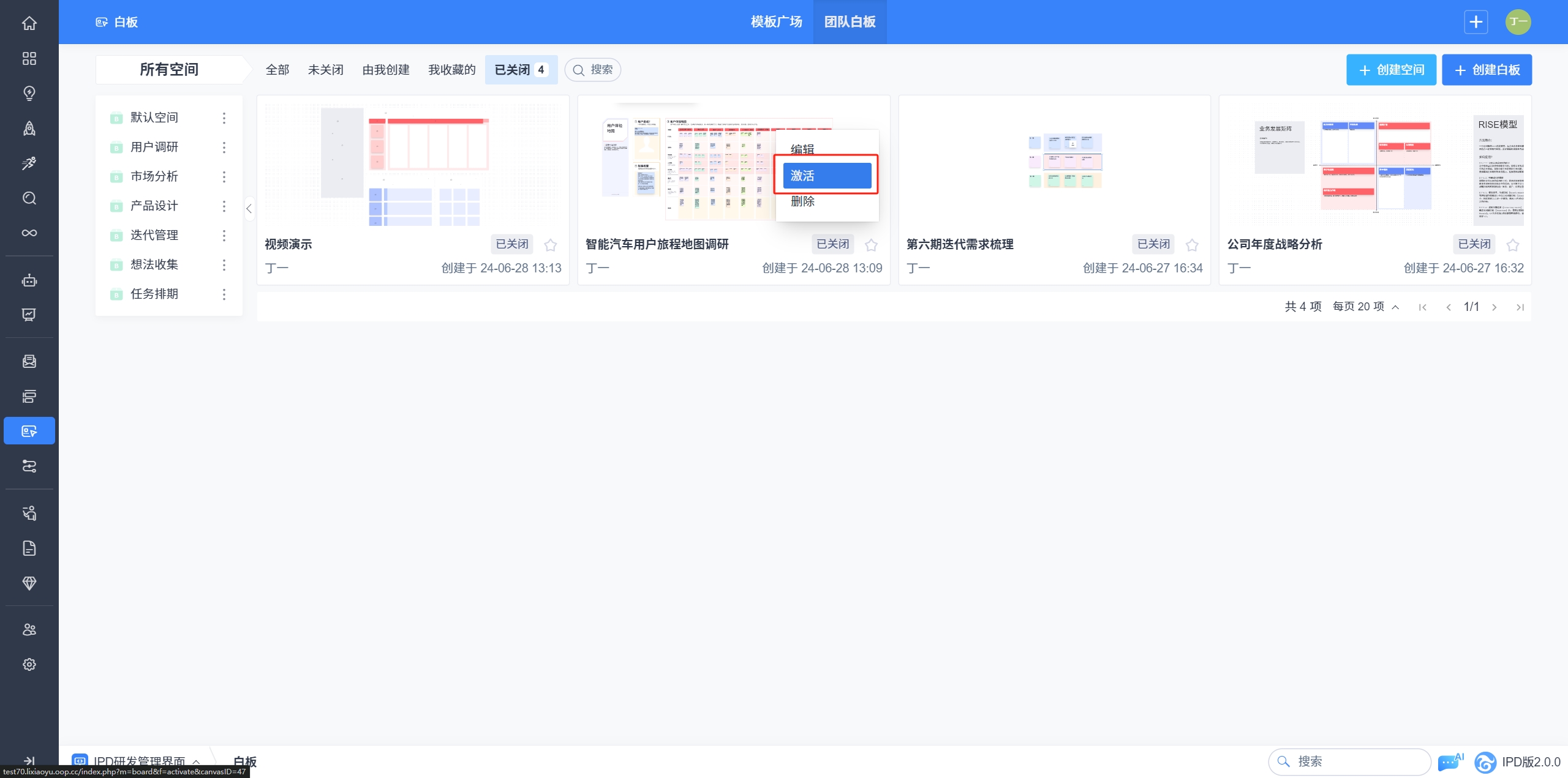Click the 创建空间 button
This screenshot has width=1568, height=778.
[1391, 70]
